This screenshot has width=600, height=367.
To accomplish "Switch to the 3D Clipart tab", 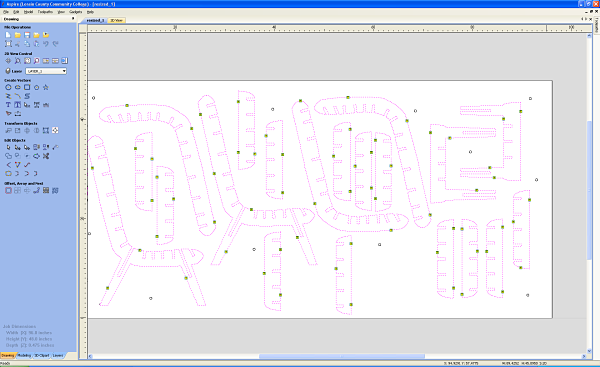I will (x=41, y=356).
